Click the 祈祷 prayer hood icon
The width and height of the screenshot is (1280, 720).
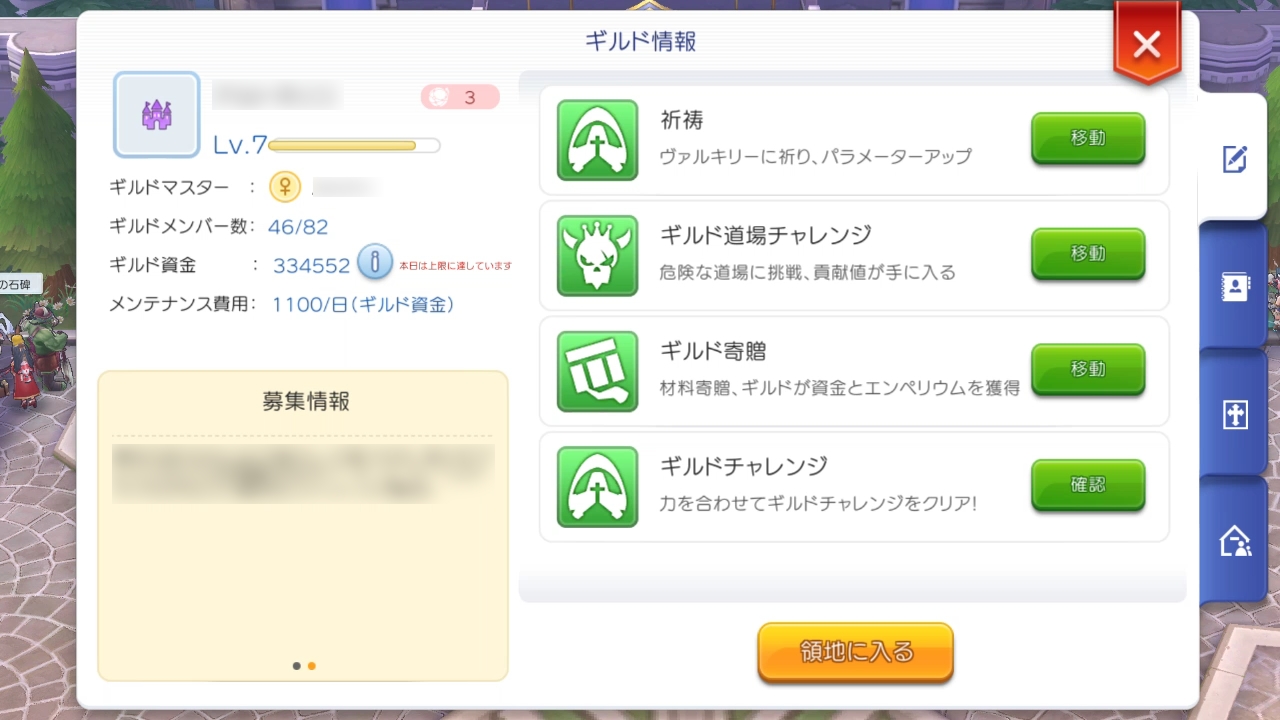point(597,140)
